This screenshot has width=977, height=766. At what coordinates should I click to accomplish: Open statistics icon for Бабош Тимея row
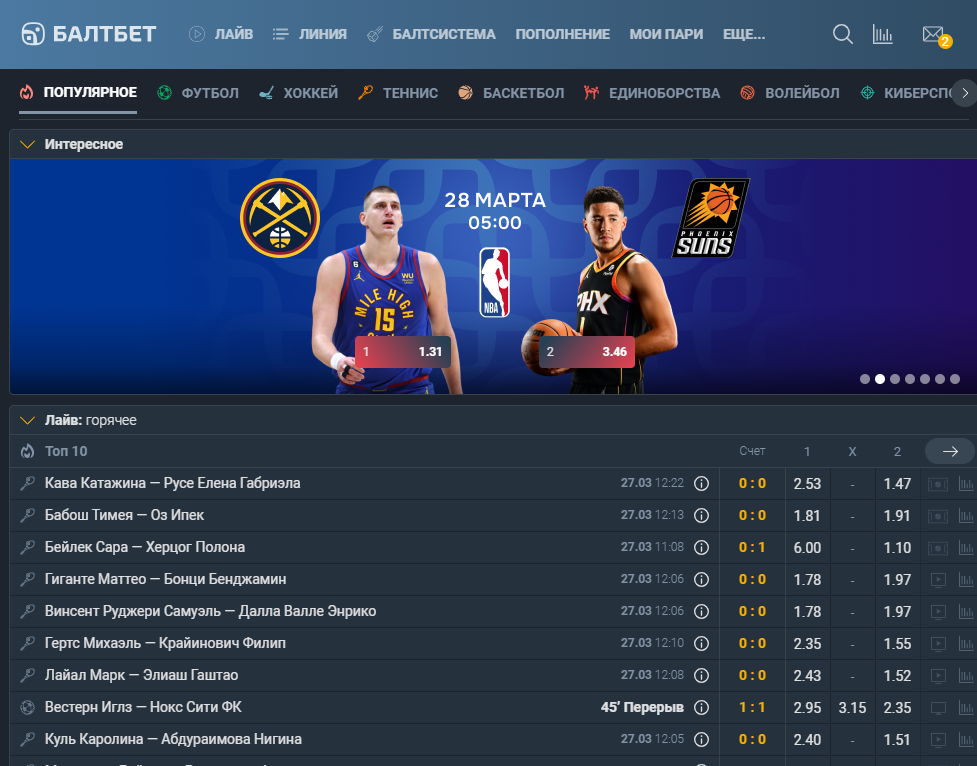tap(966, 515)
